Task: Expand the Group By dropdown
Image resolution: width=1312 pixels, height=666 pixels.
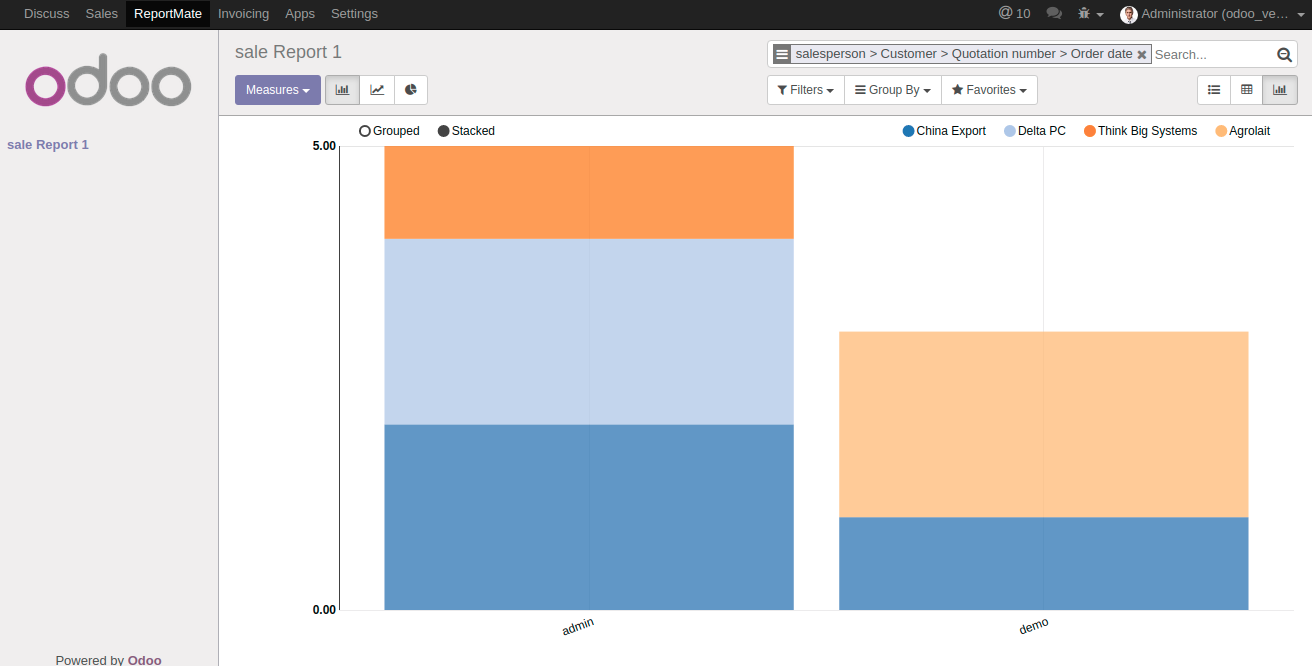Action: click(x=892, y=89)
